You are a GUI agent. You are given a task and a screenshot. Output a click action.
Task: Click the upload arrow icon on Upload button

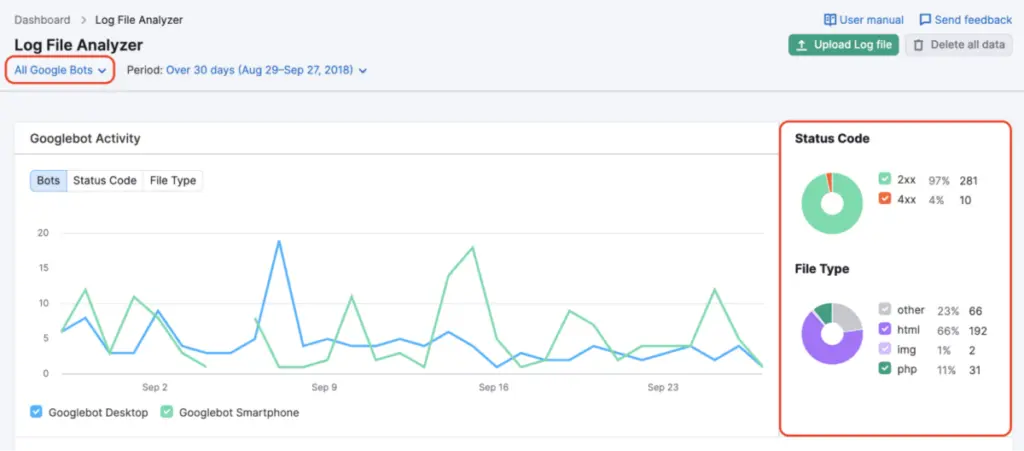802,45
